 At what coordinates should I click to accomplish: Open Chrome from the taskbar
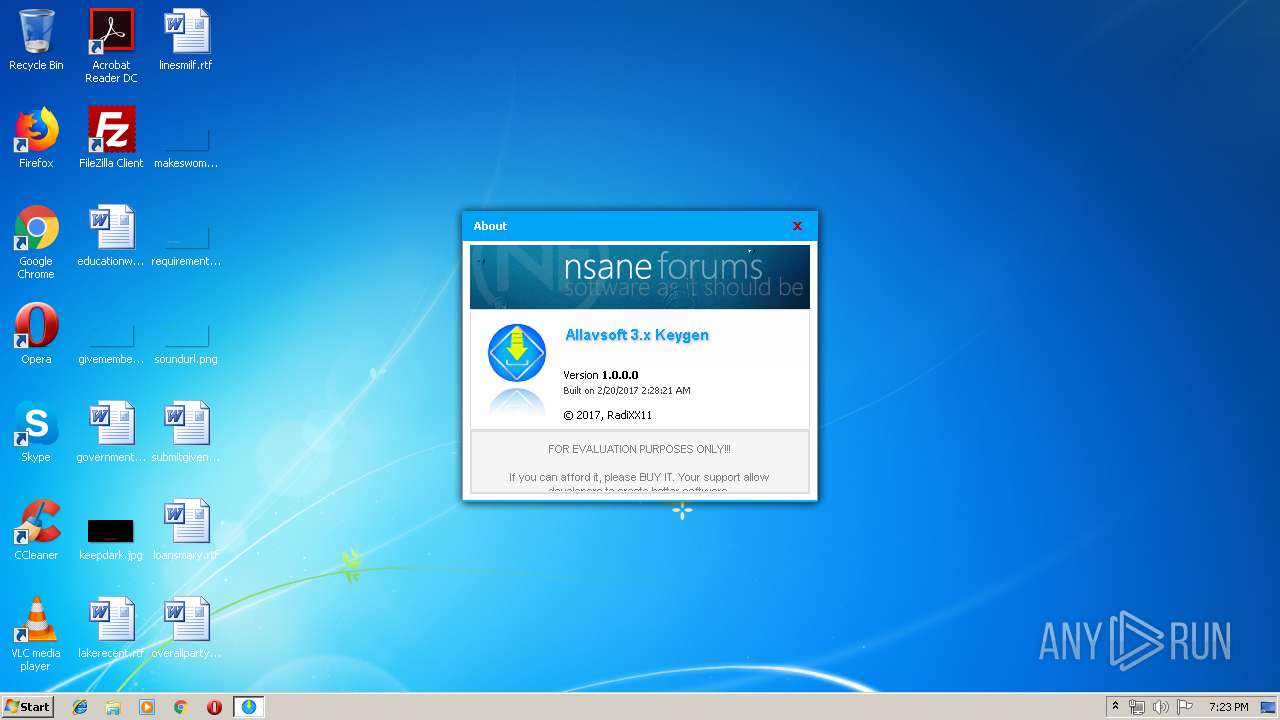pos(180,707)
